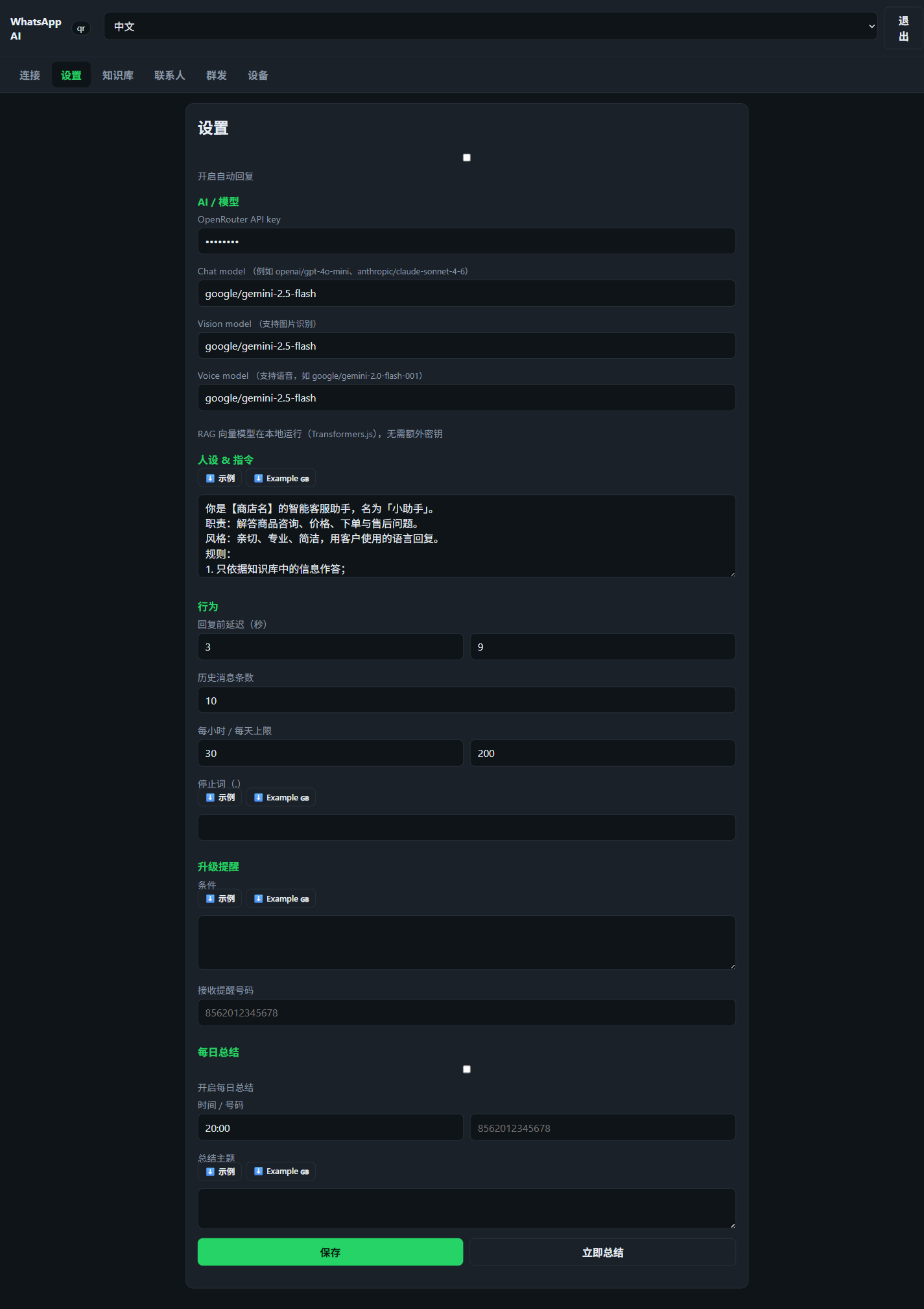
Task: Load 示例 for 升级提醒 条件
Action: (x=220, y=898)
